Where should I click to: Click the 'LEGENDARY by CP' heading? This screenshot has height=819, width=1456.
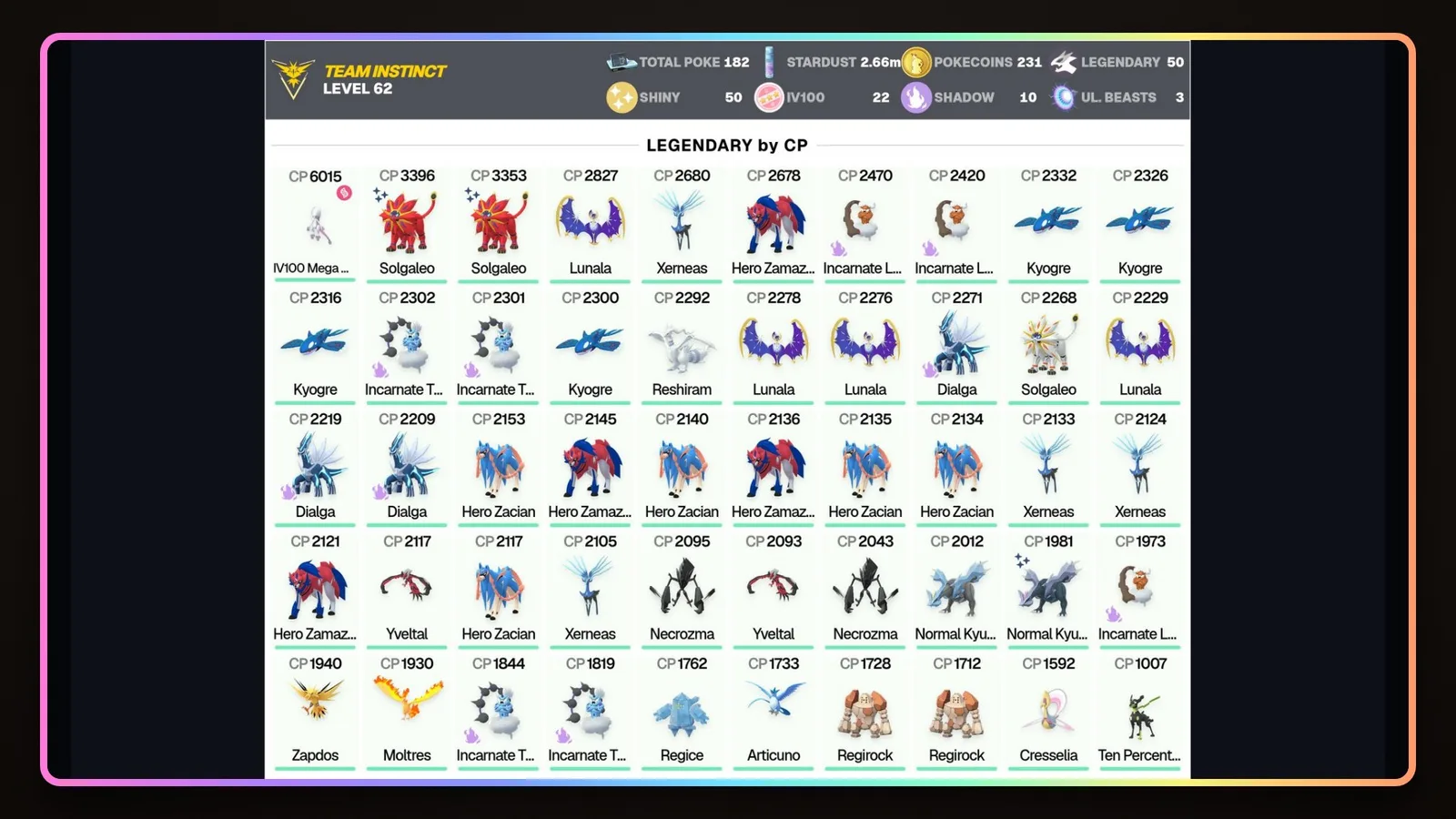(x=727, y=146)
